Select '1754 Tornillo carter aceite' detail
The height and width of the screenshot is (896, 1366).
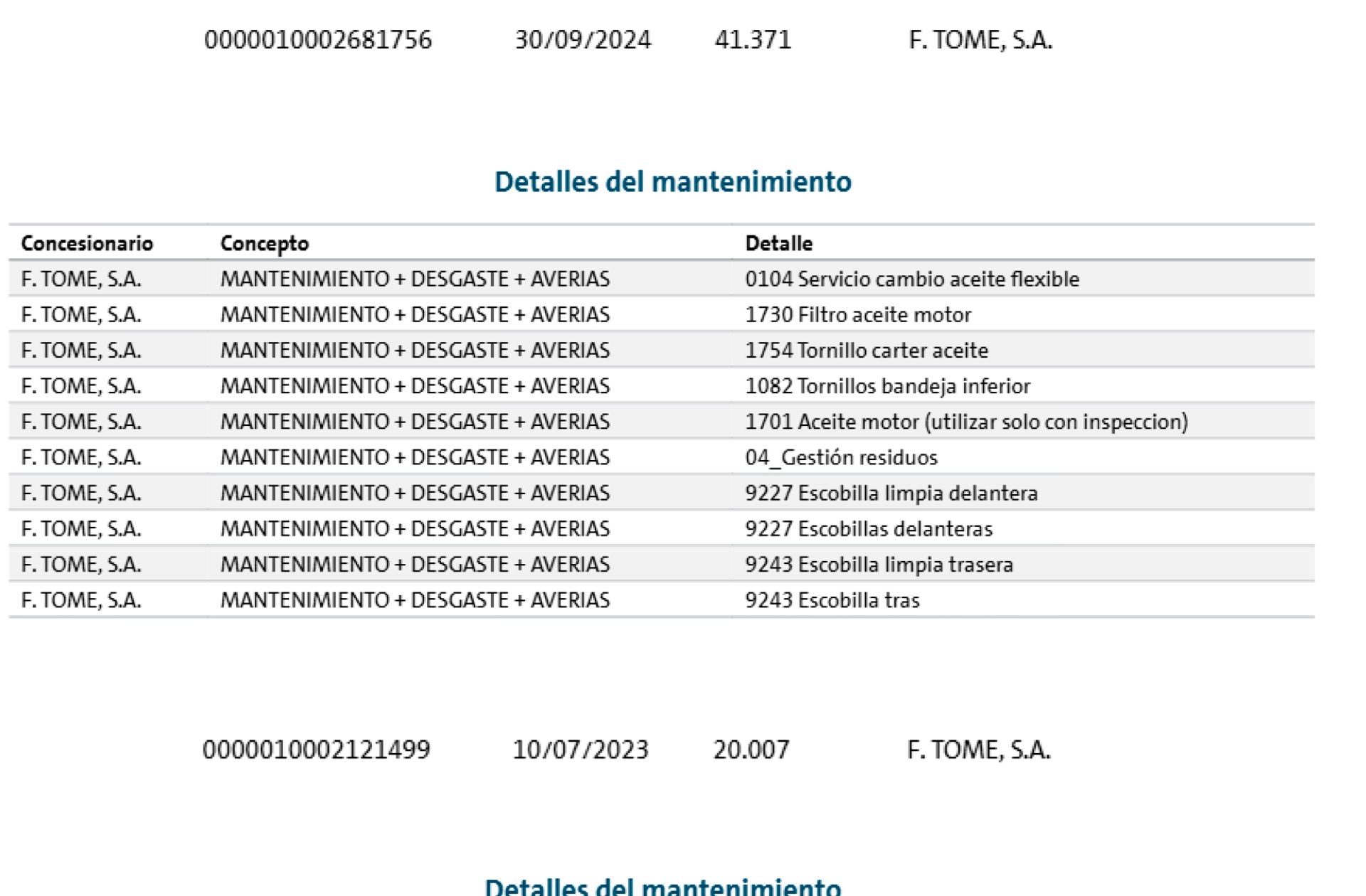[x=867, y=350]
